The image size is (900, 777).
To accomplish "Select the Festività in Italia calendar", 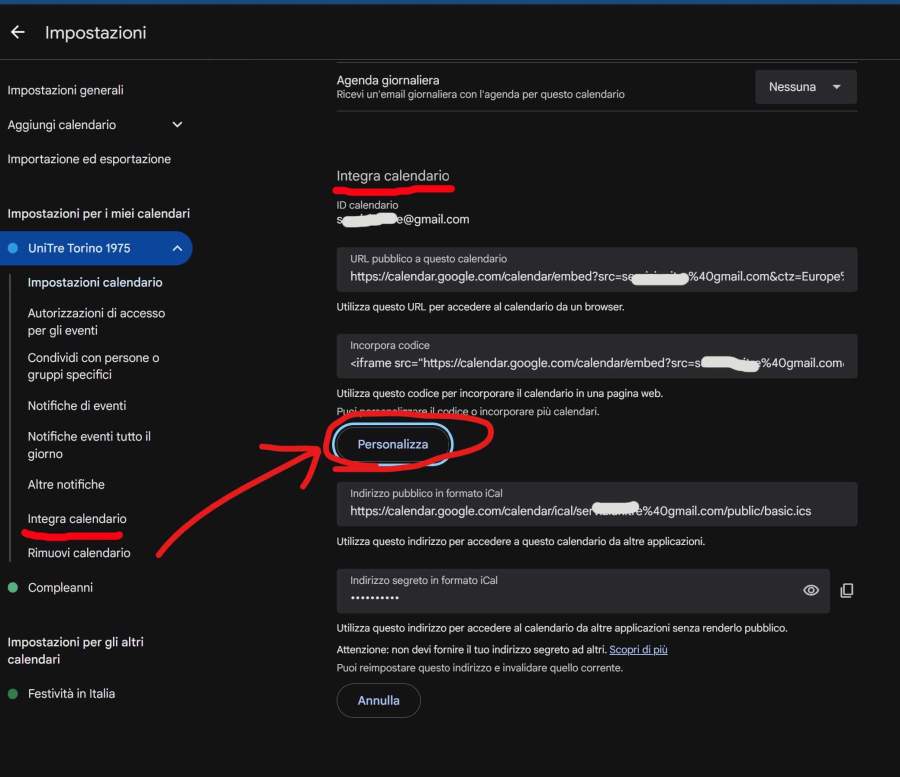I will [71, 693].
